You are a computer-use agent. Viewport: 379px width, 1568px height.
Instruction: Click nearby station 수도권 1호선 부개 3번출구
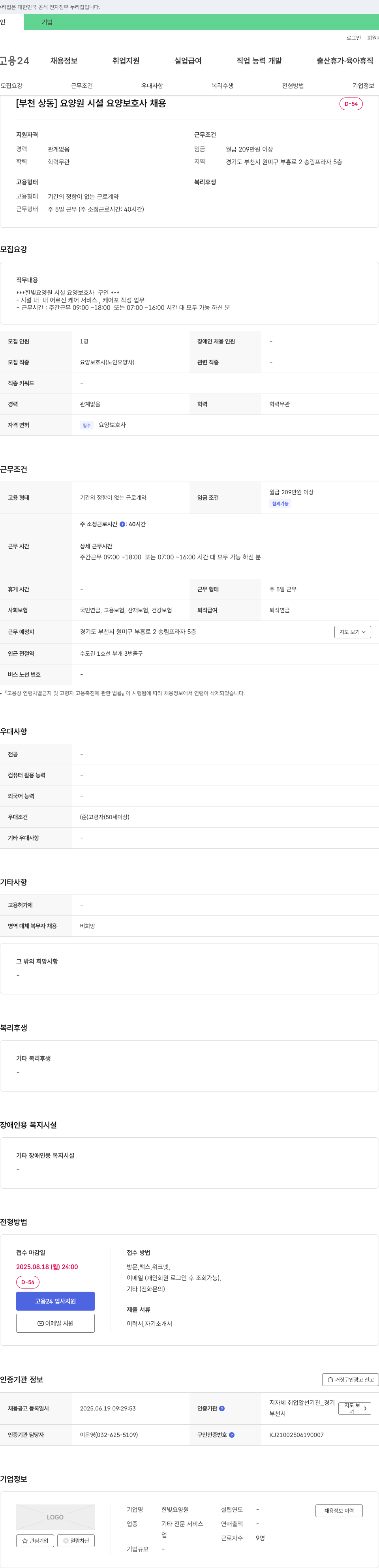click(x=111, y=654)
